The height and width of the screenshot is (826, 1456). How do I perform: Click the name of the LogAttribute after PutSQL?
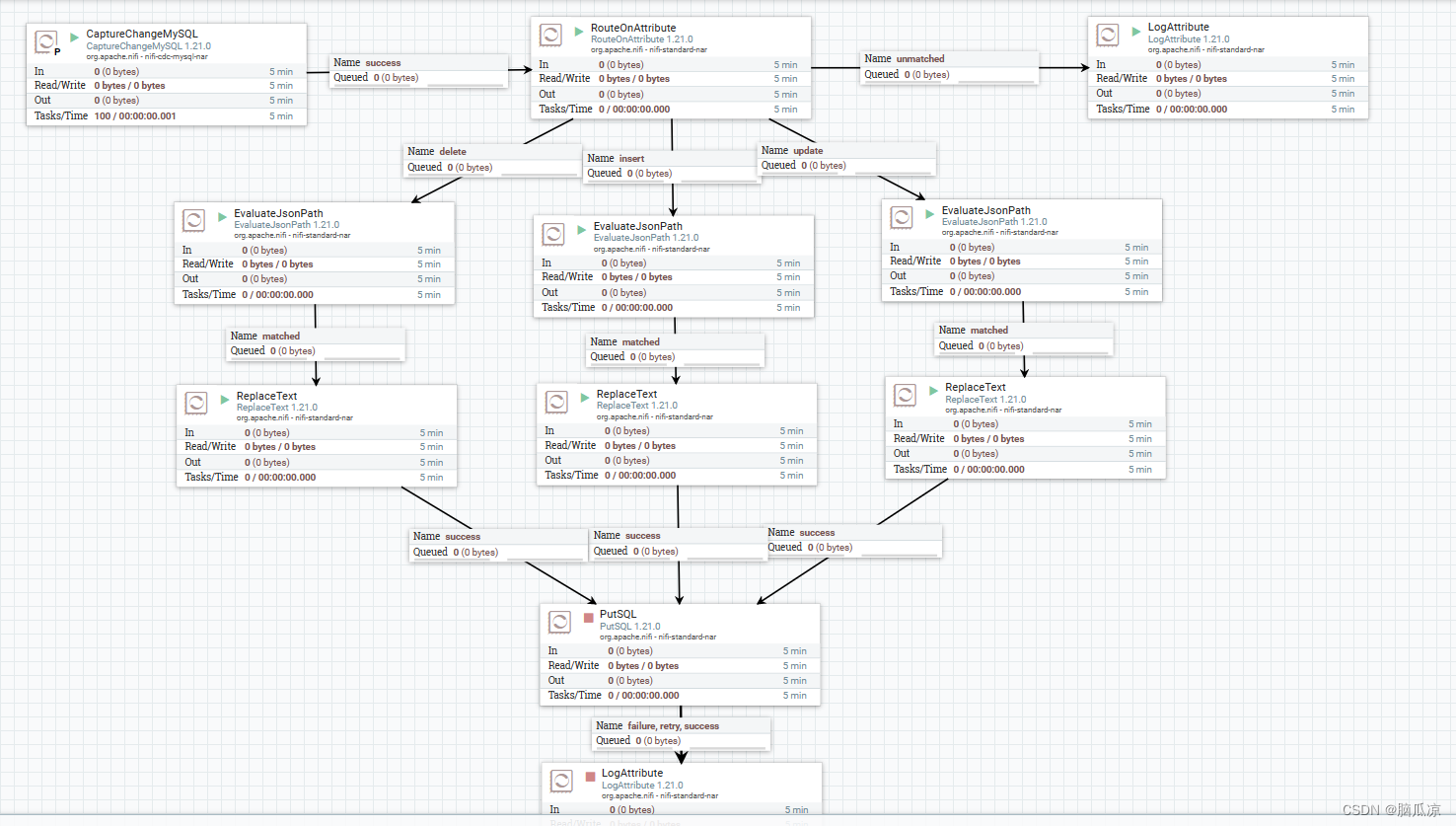coord(632,773)
